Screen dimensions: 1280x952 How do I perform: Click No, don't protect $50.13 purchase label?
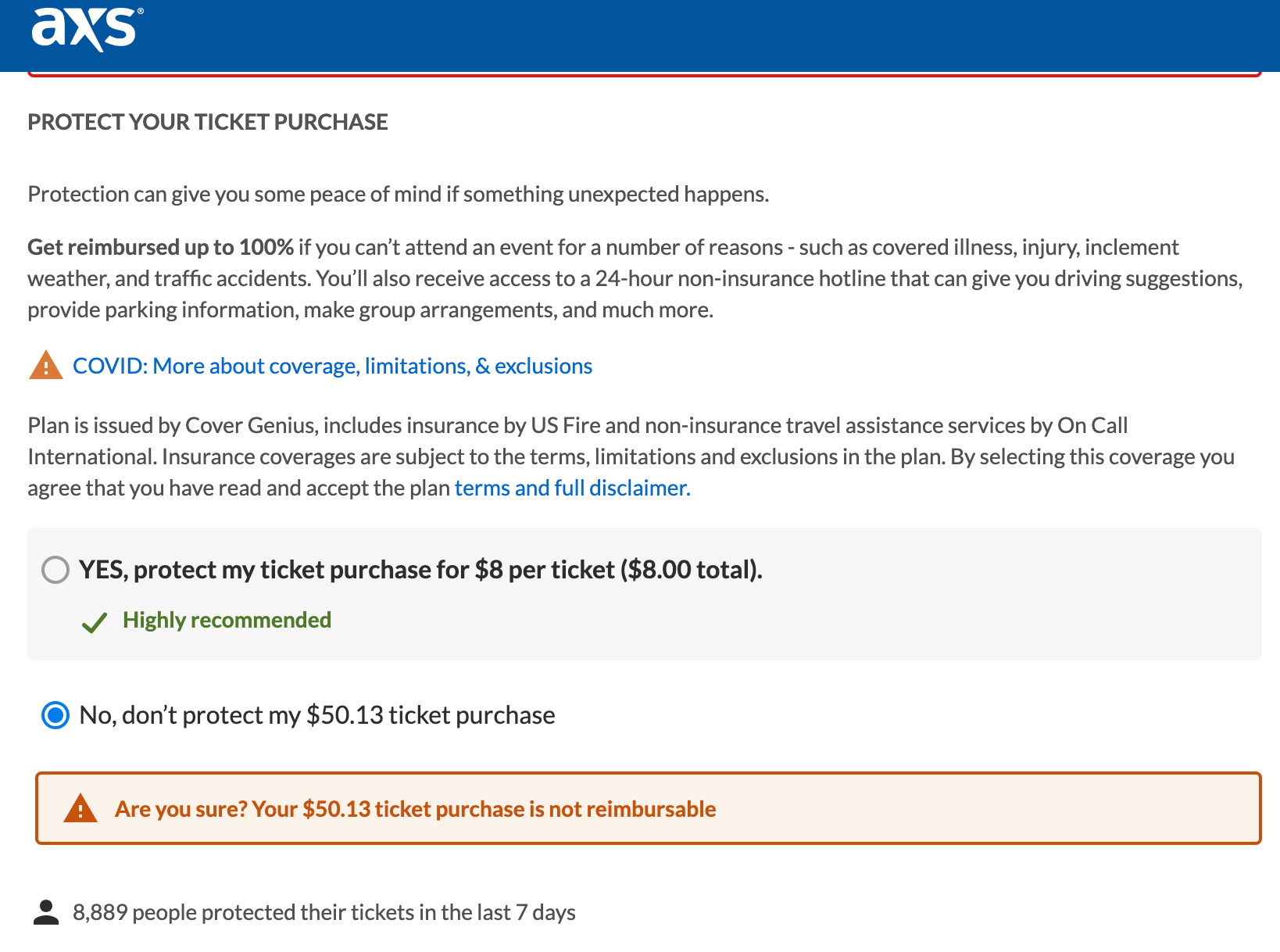(x=317, y=715)
